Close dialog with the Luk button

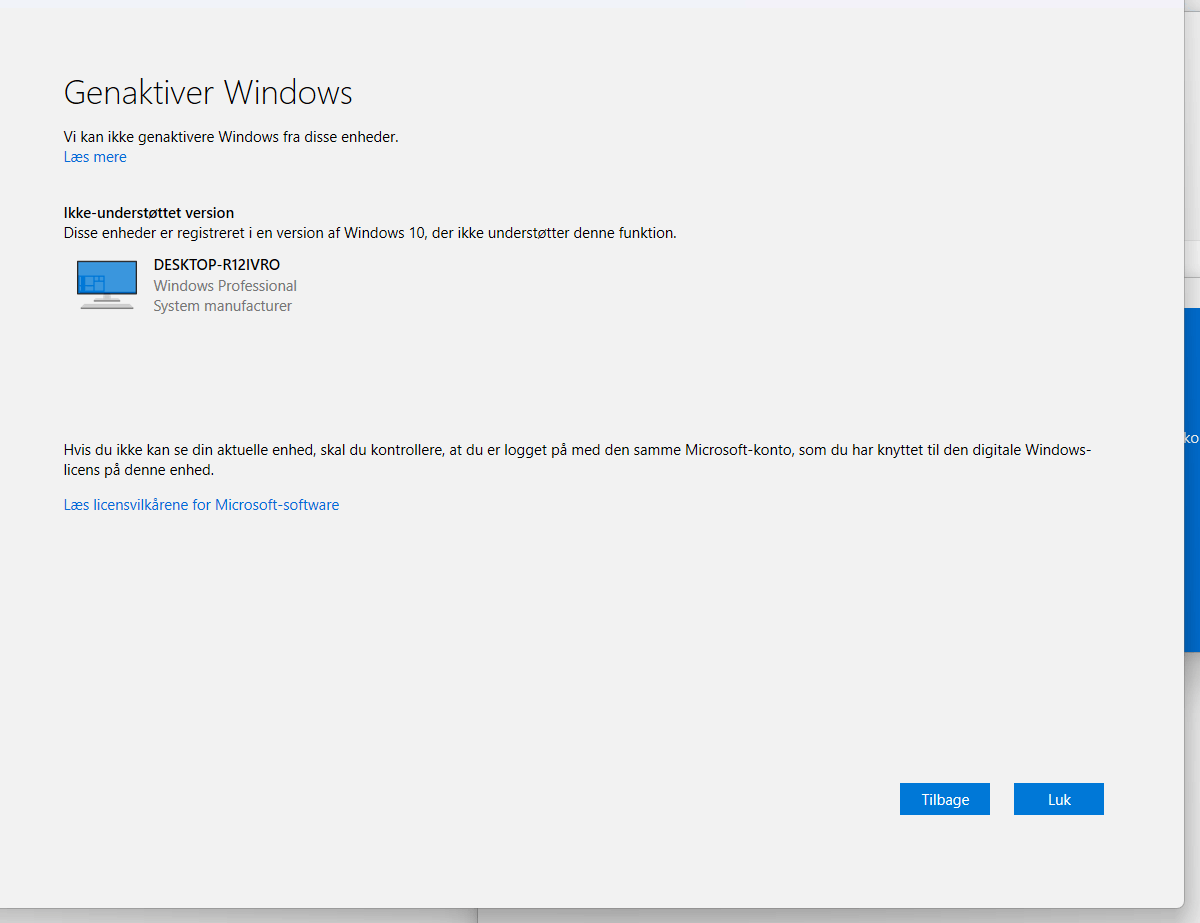point(1059,799)
